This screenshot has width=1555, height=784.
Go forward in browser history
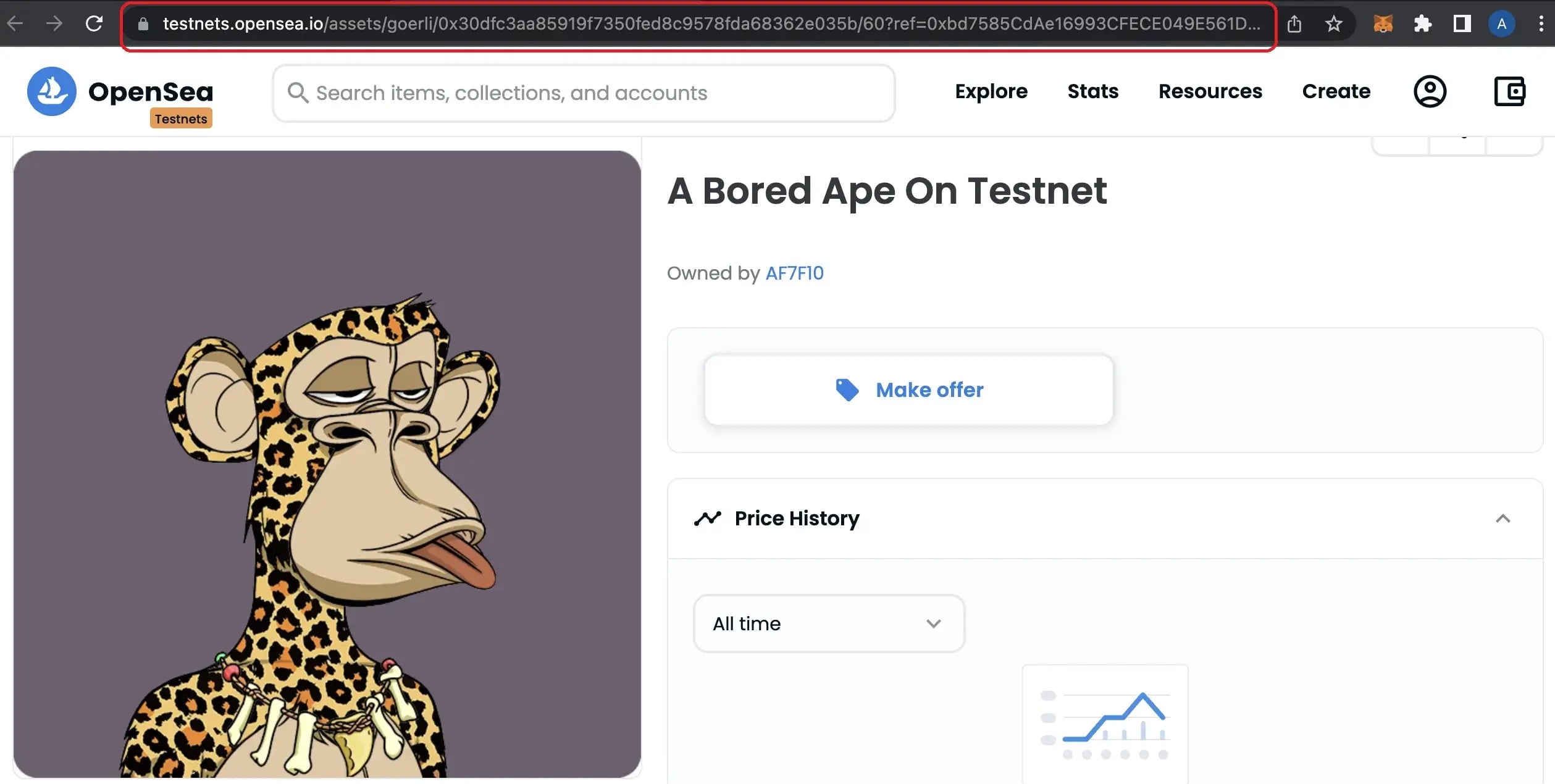[x=54, y=23]
